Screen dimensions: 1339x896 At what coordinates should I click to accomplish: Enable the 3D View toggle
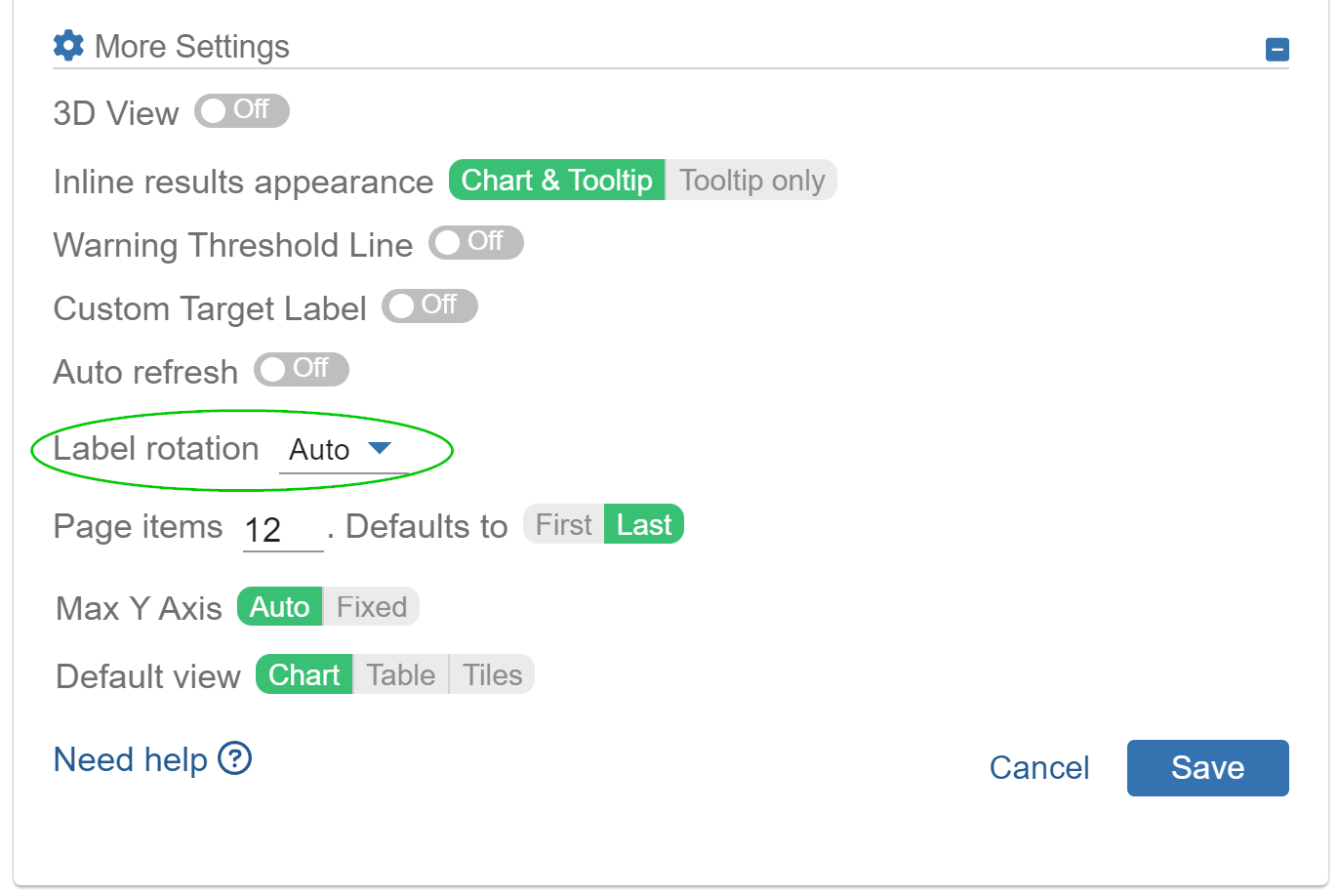click(x=241, y=110)
